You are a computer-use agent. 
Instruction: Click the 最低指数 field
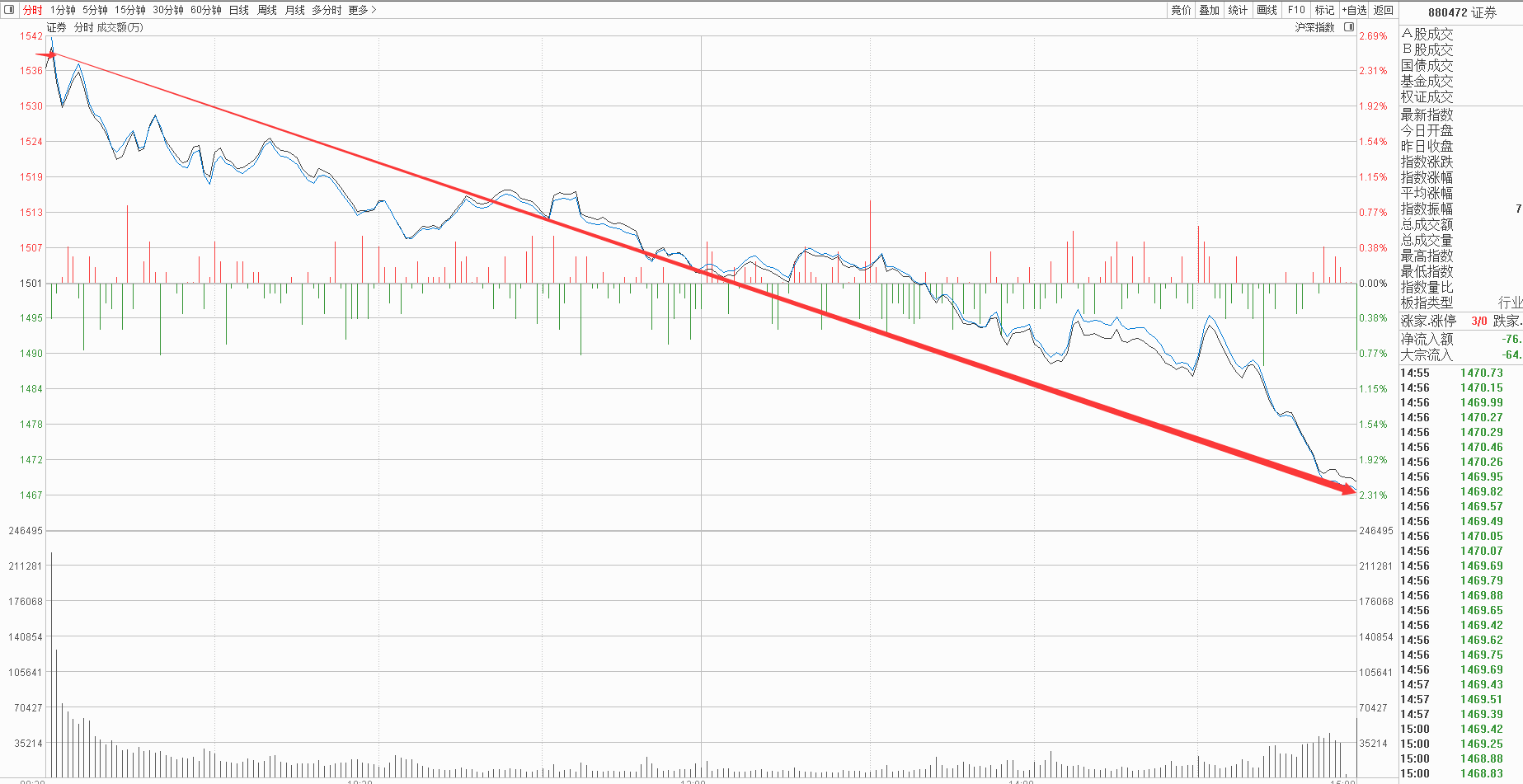pyautogui.click(x=1427, y=271)
